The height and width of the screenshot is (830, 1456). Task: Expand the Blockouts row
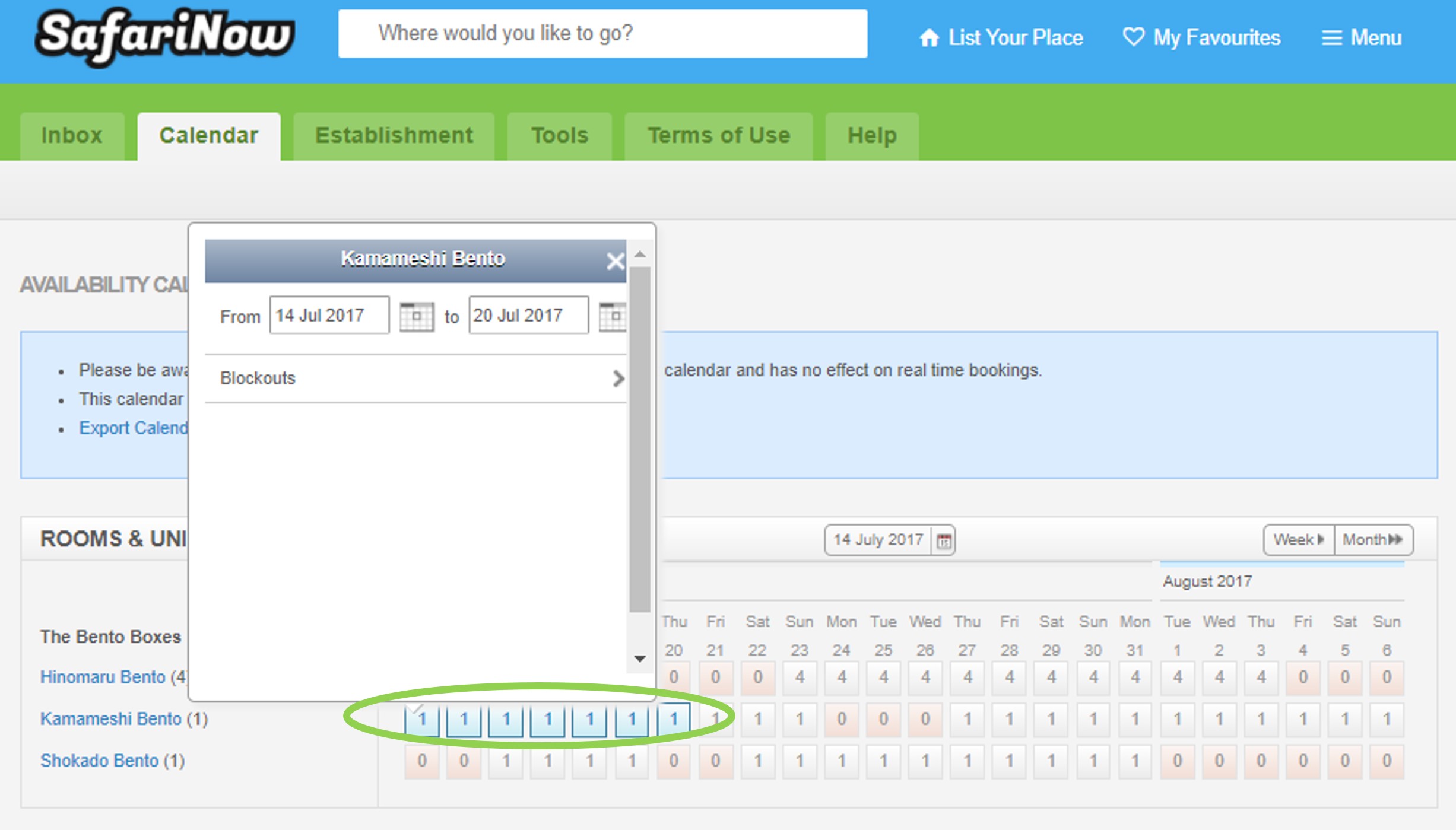(415, 379)
